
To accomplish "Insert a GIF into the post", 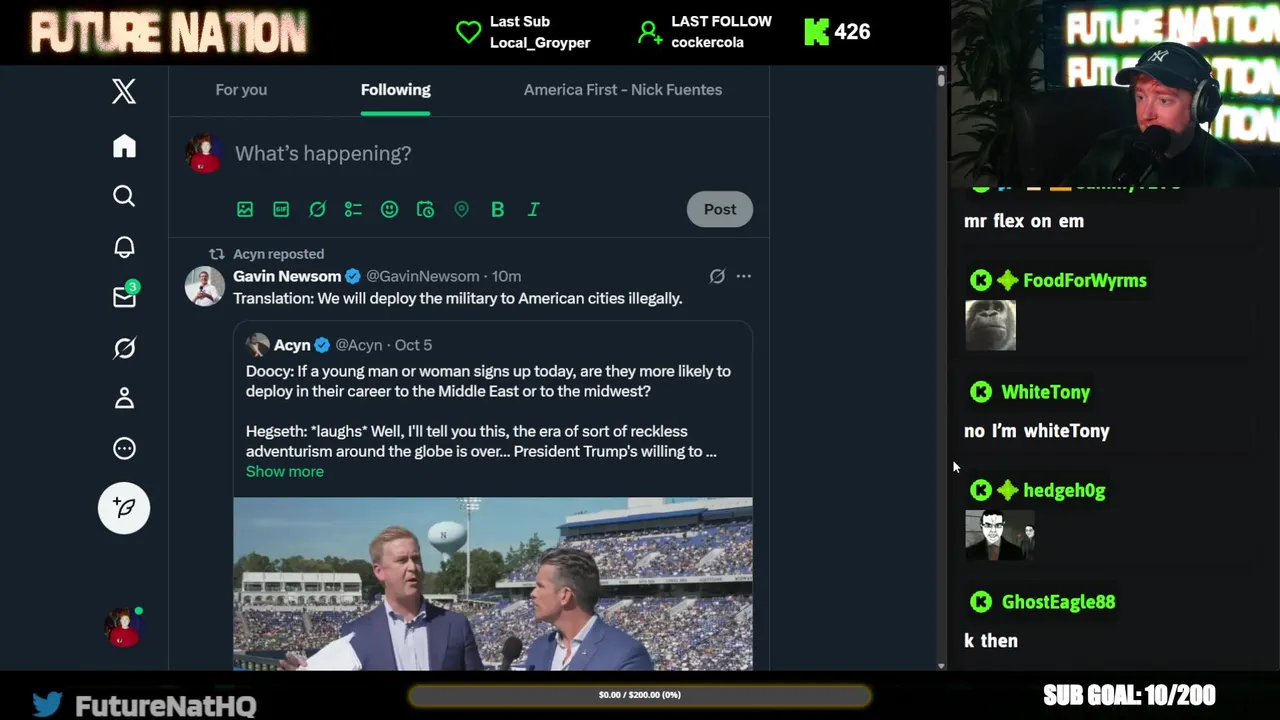I will click(x=281, y=209).
